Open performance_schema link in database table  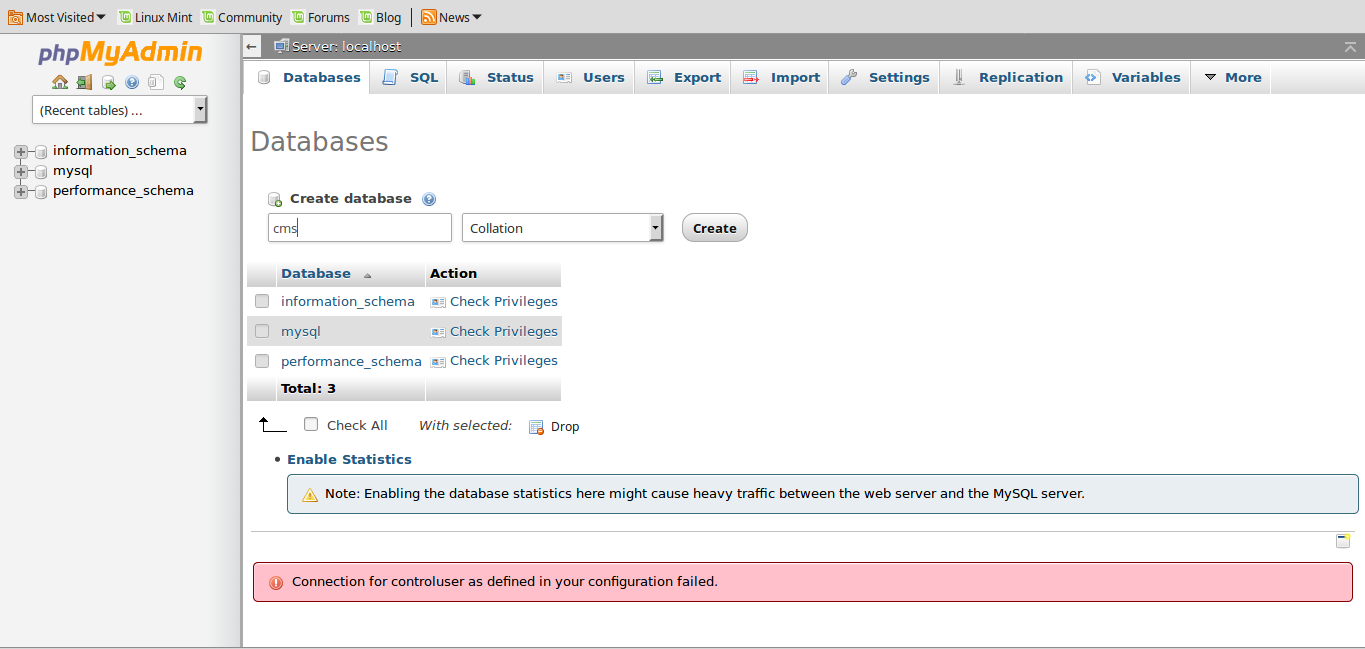point(351,361)
